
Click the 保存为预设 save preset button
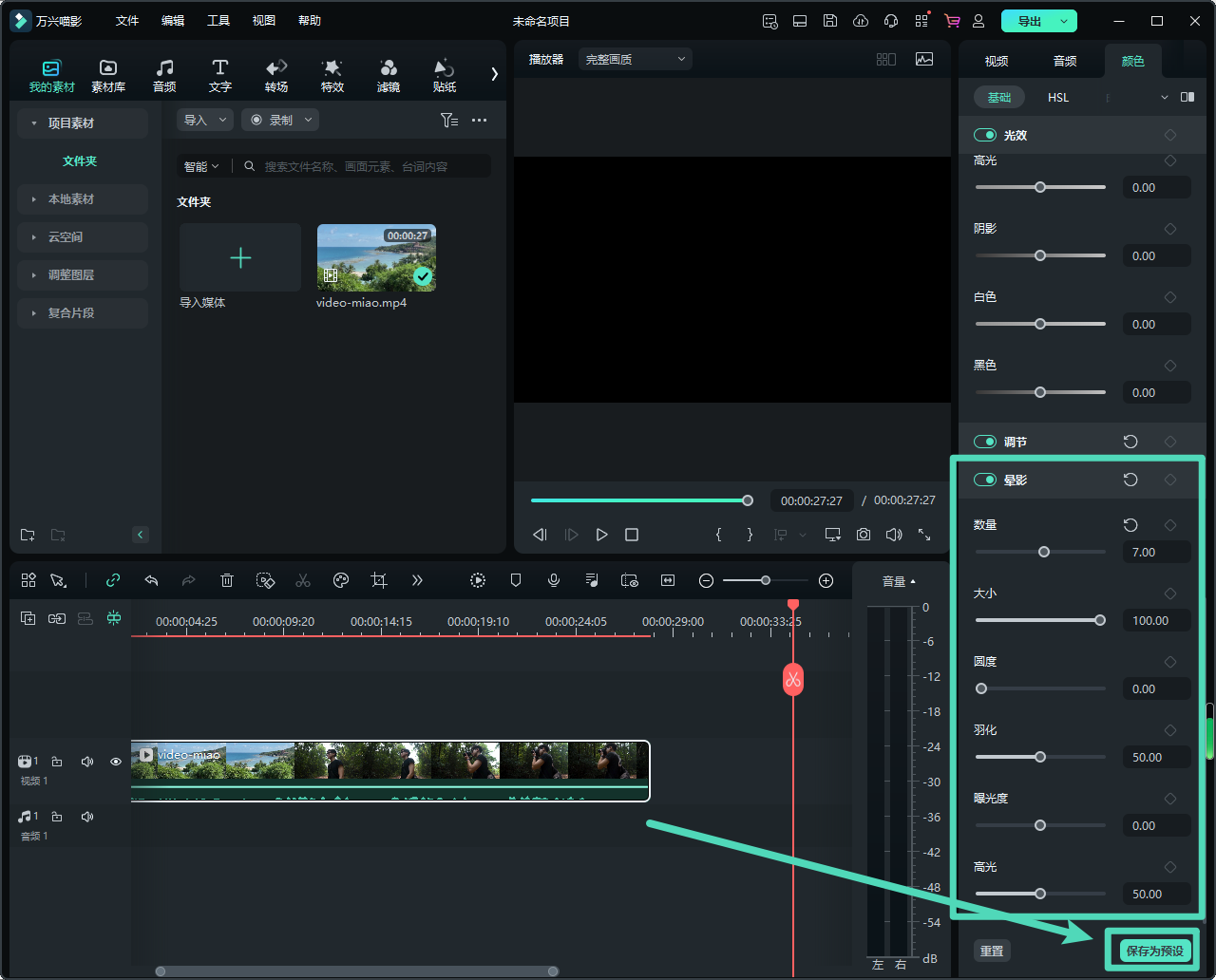pos(1153,951)
